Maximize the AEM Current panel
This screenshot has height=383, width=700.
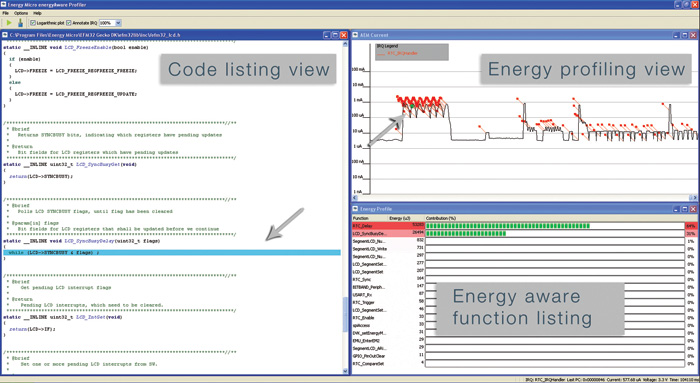684,35
